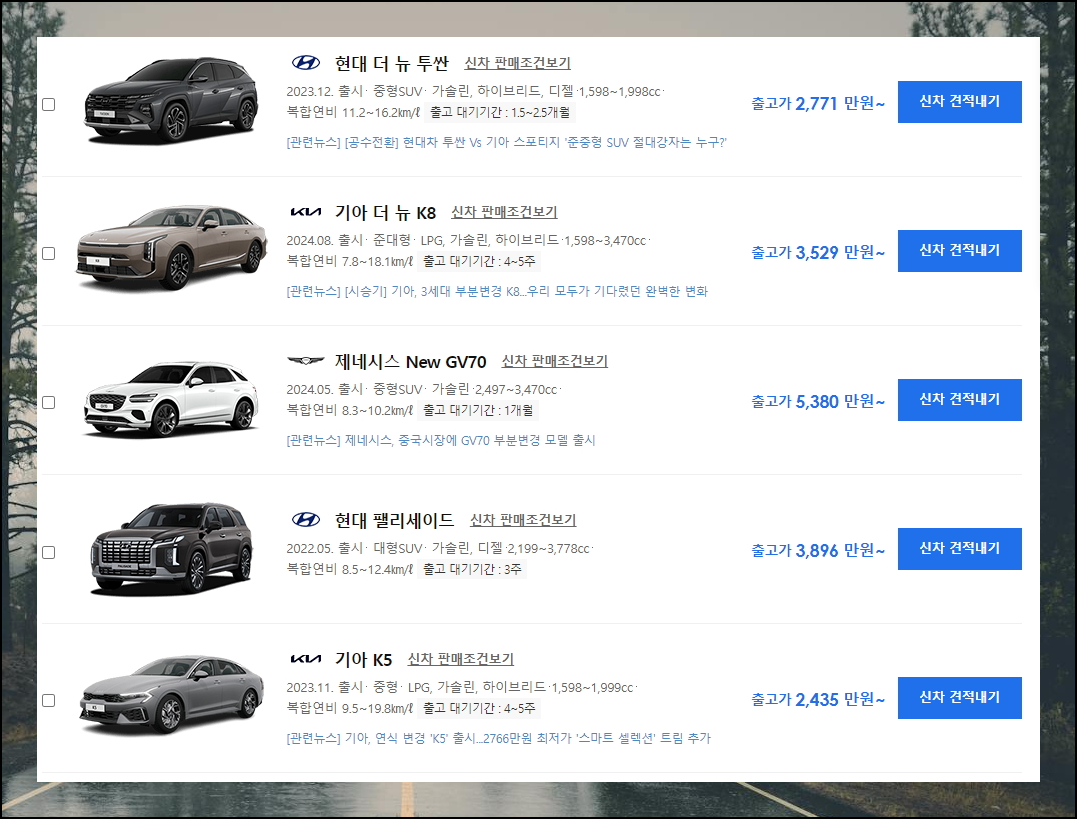Click the 기아 더 뉴 K8 car image
Viewport: 1077px width, 819px height.
tap(171, 247)
